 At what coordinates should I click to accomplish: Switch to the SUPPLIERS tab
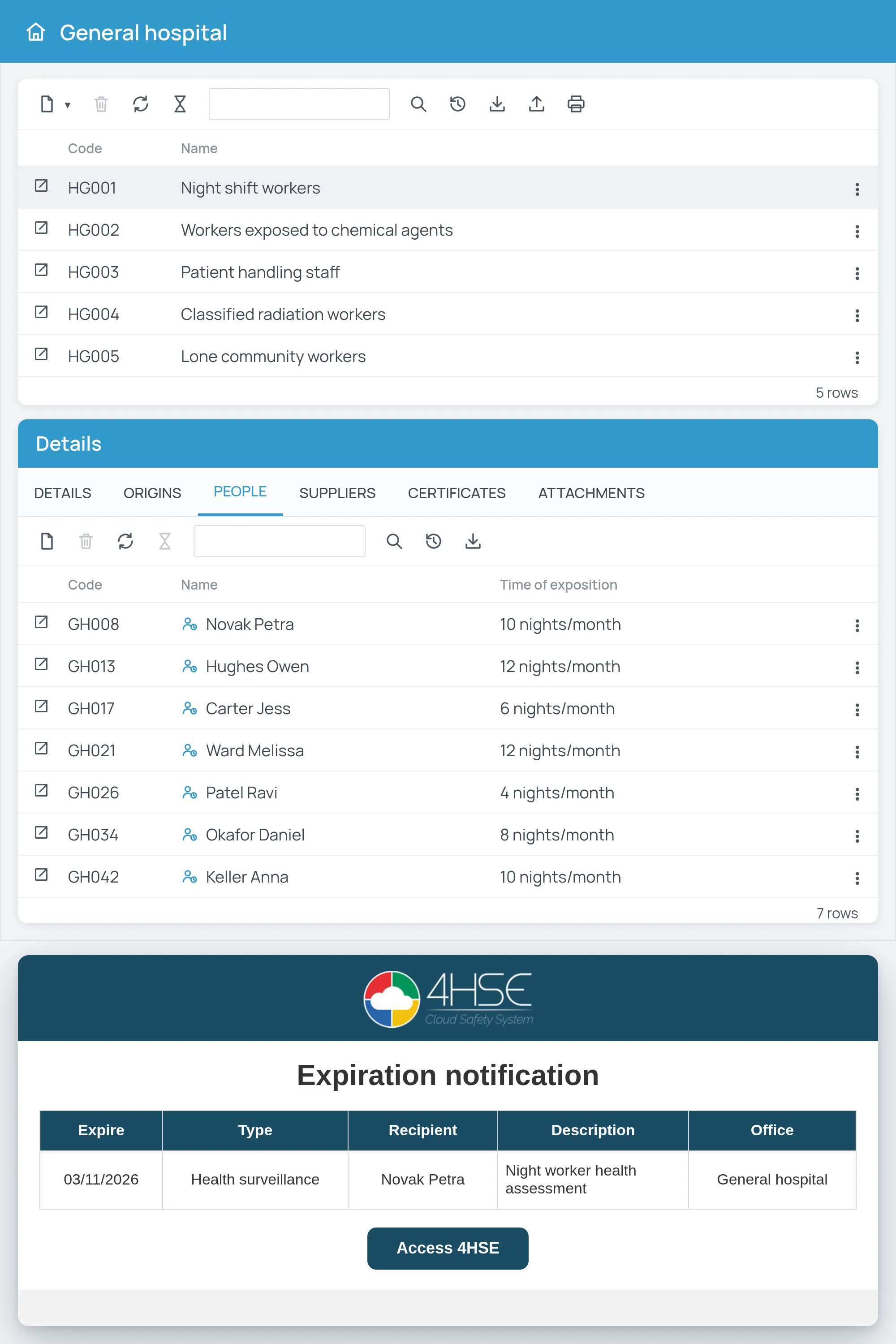coord(337,493)
